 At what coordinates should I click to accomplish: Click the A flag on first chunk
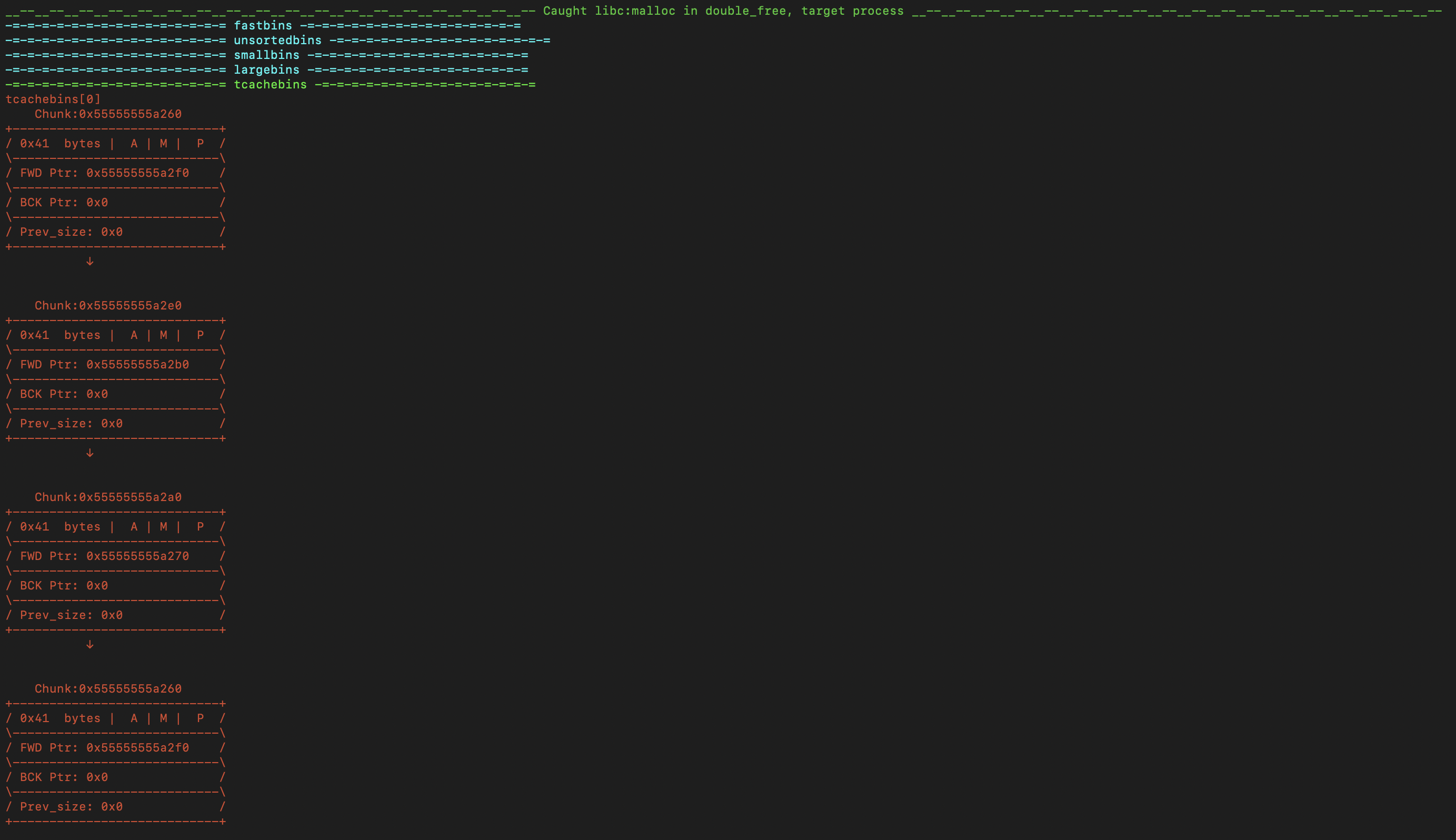point(133,144)
